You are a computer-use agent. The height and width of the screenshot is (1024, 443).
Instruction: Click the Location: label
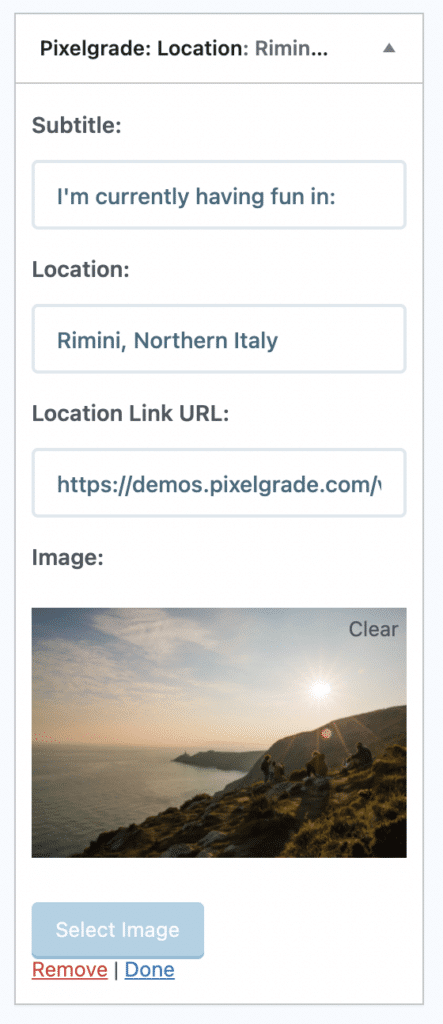(80, 270)
